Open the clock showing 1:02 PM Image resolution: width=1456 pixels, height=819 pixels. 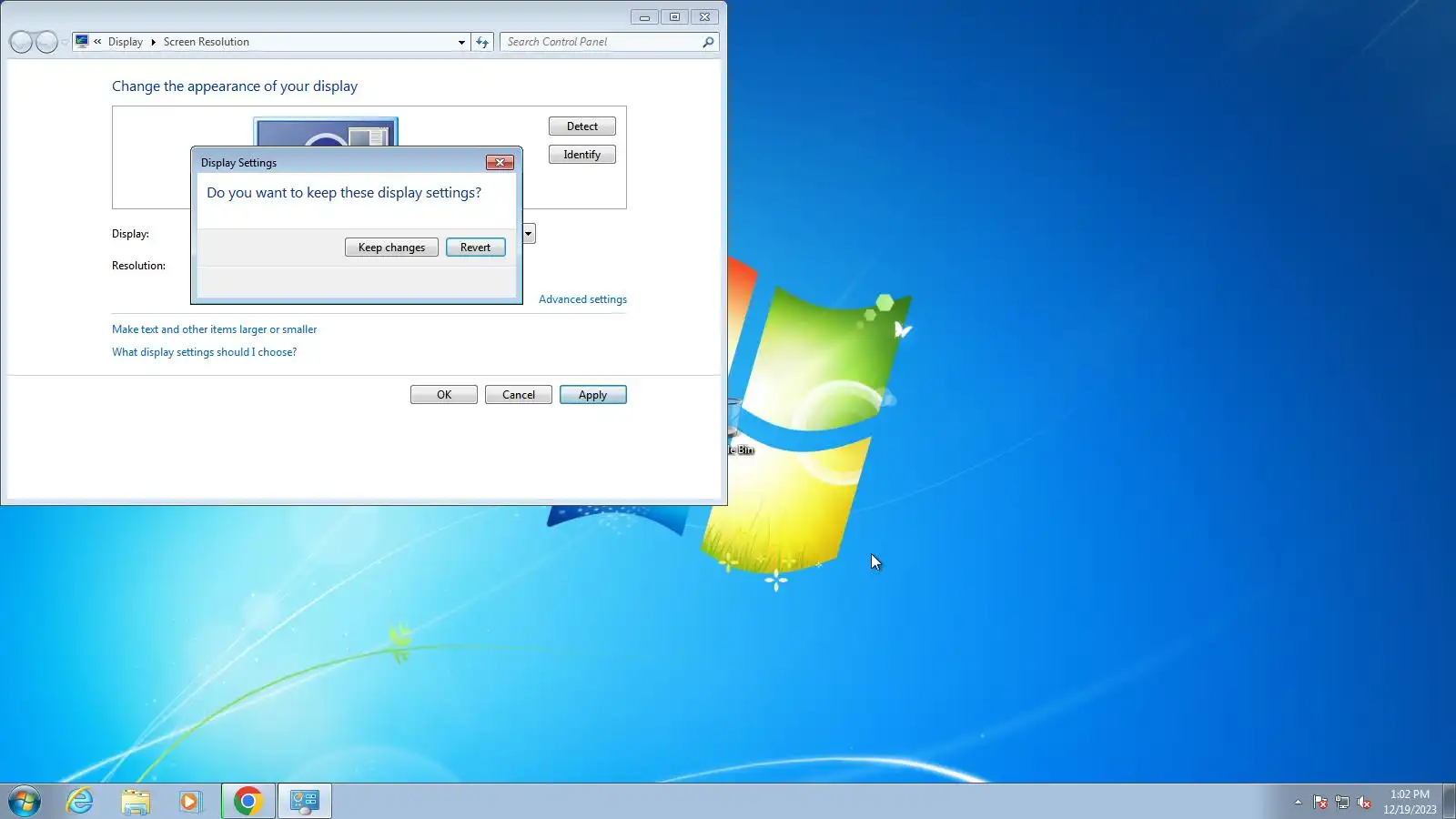point(1410,802)
